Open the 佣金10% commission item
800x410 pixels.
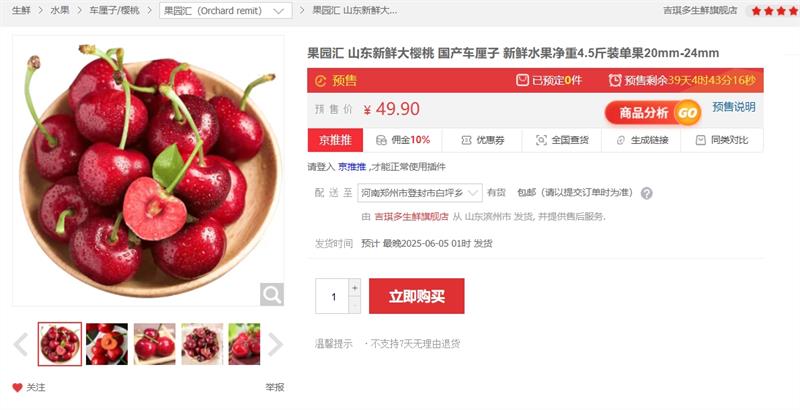(403, 140)
